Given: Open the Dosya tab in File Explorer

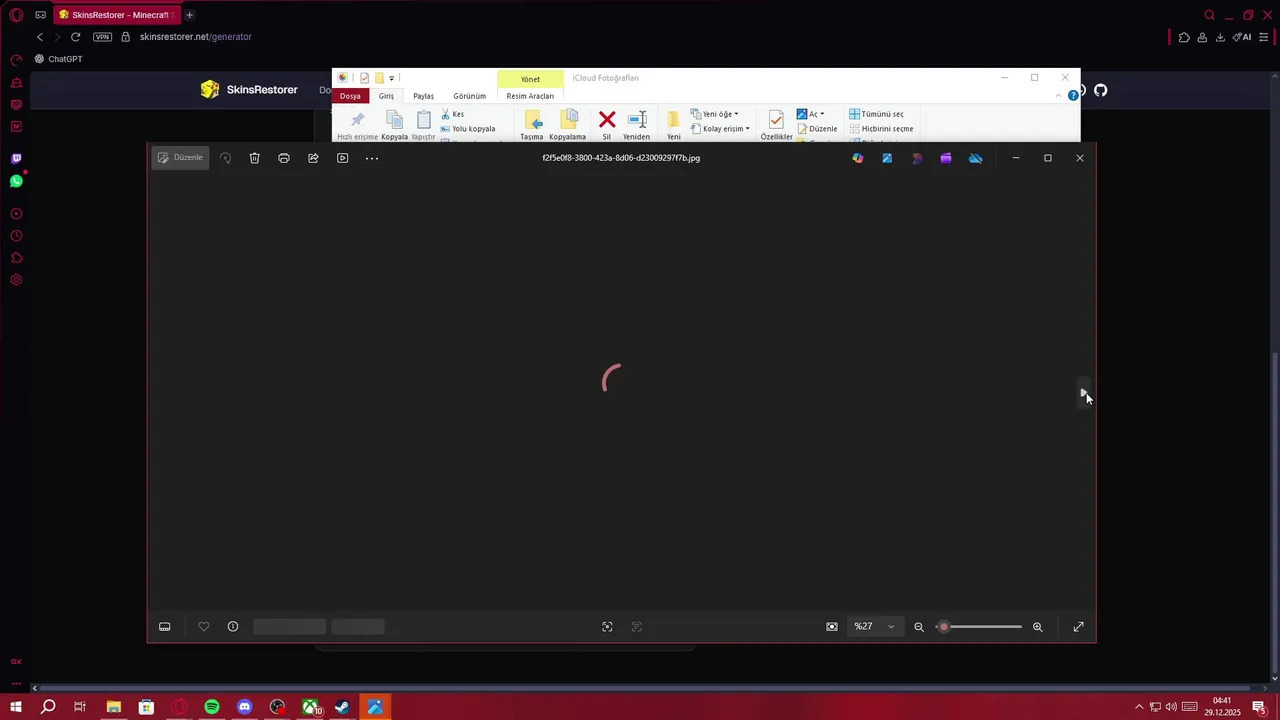Looking at the screenshot, I should [x=350, y=96].
